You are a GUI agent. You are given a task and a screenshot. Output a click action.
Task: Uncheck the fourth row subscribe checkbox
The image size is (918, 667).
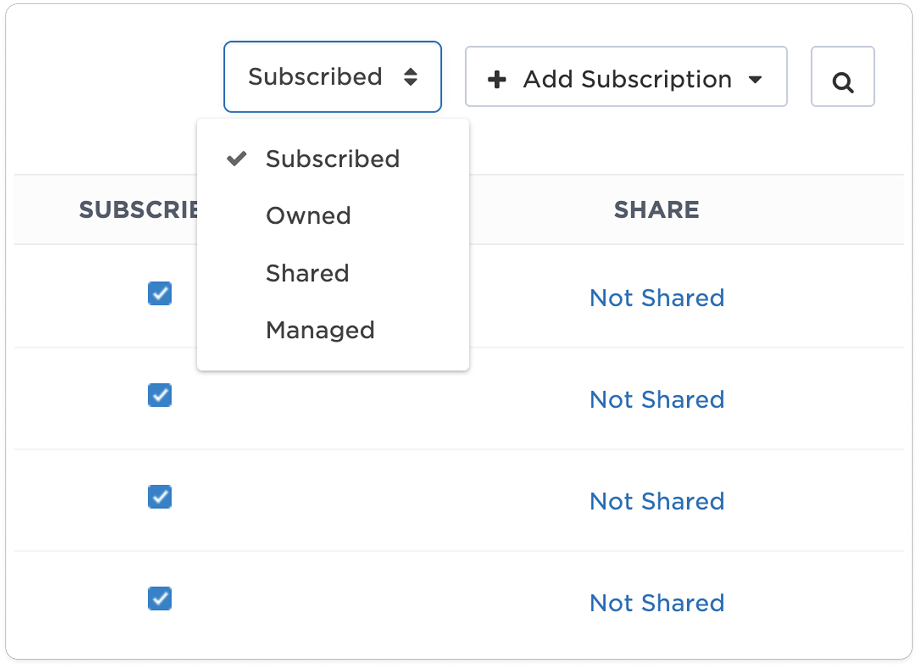160,599
